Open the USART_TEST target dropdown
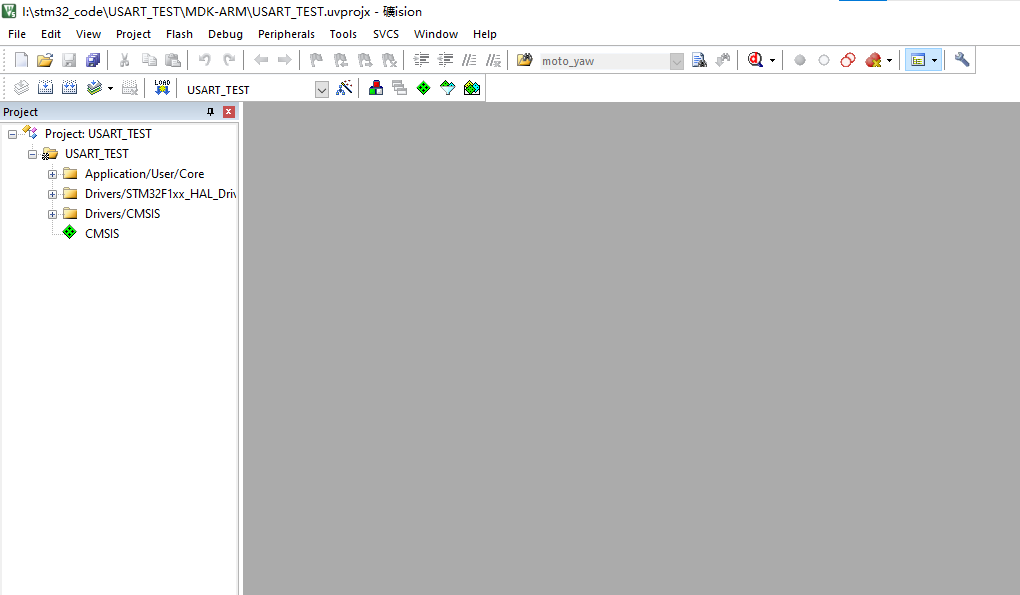This screenshot has width=1020, height=595. (x=321, y=90)
